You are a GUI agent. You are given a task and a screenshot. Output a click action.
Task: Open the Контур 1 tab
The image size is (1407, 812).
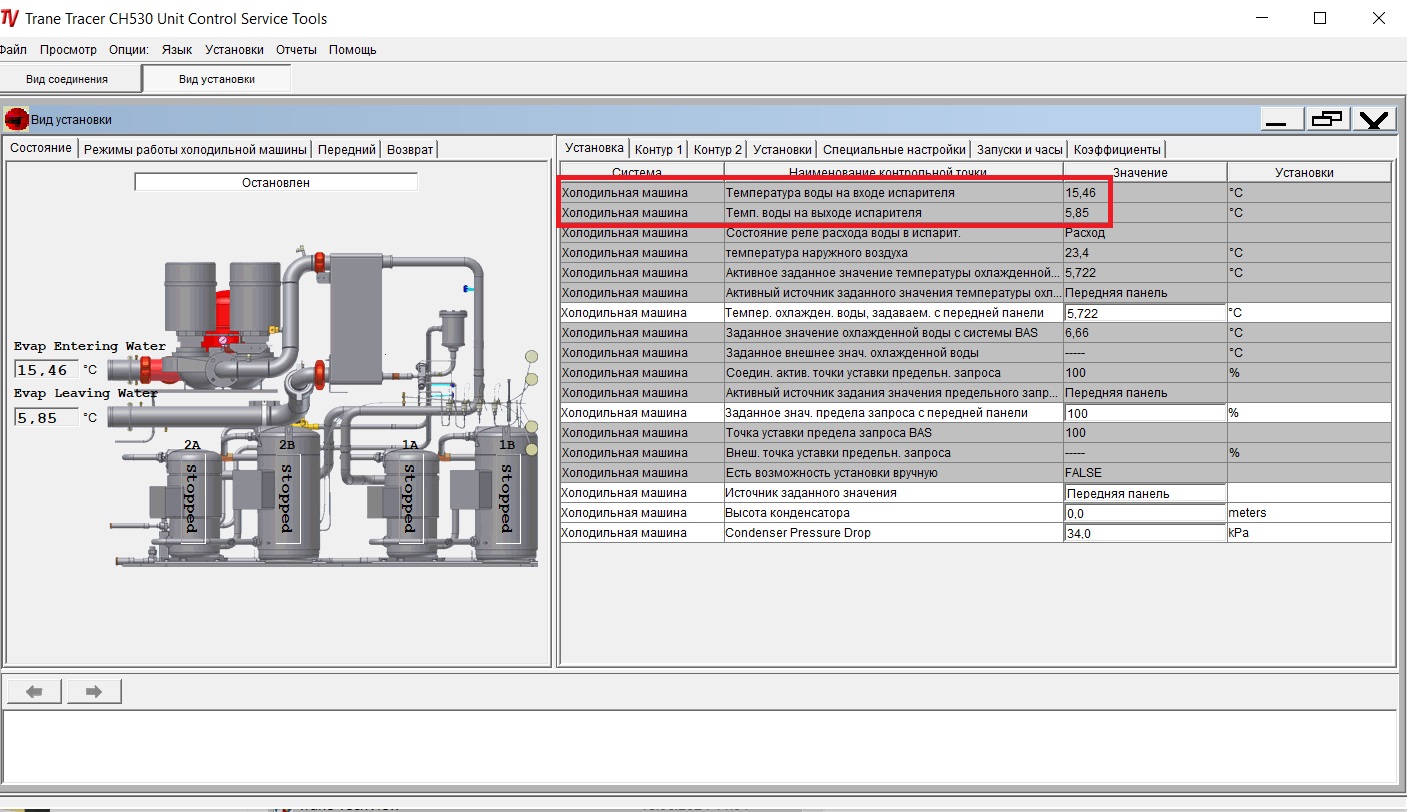[659, 149]
